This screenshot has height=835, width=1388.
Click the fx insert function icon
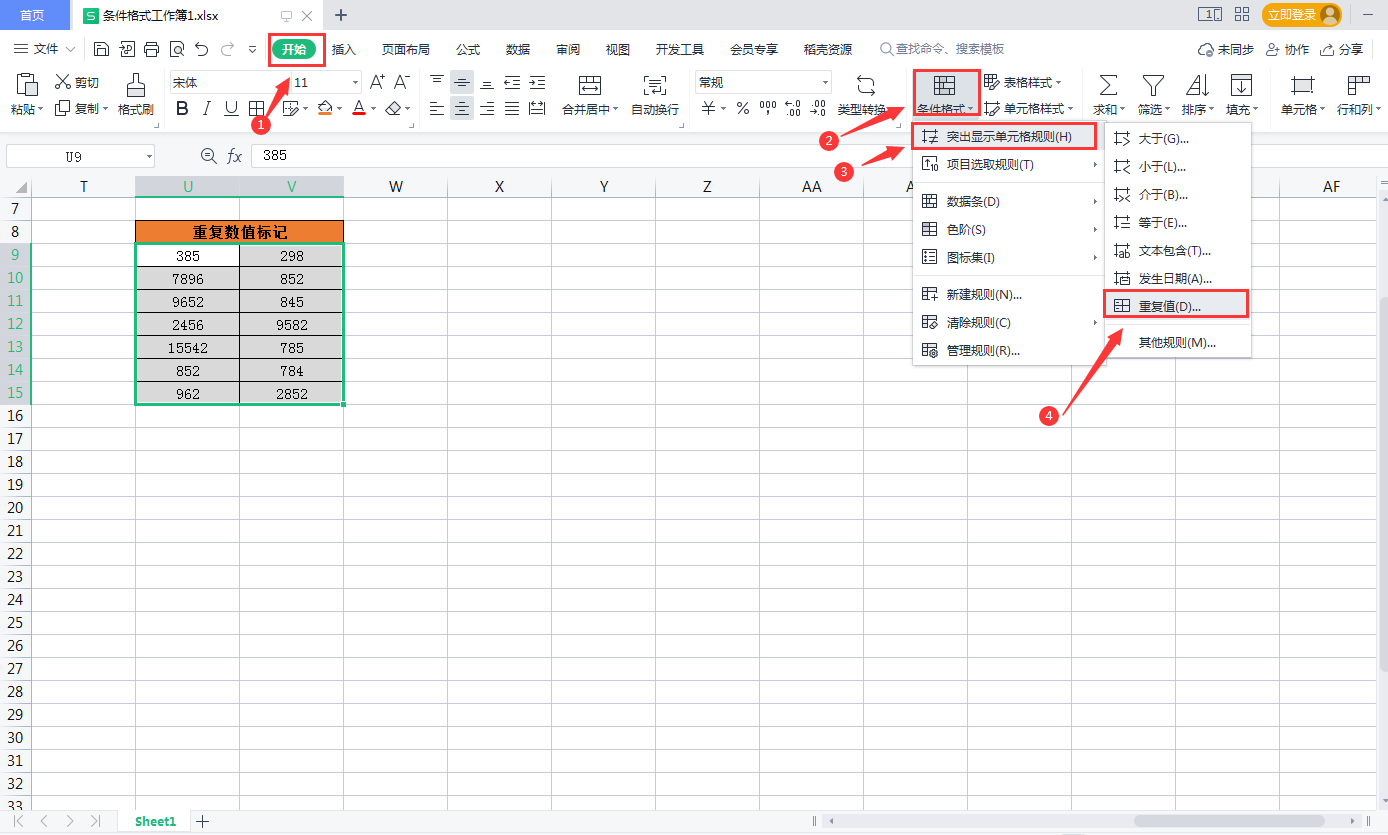235,155
